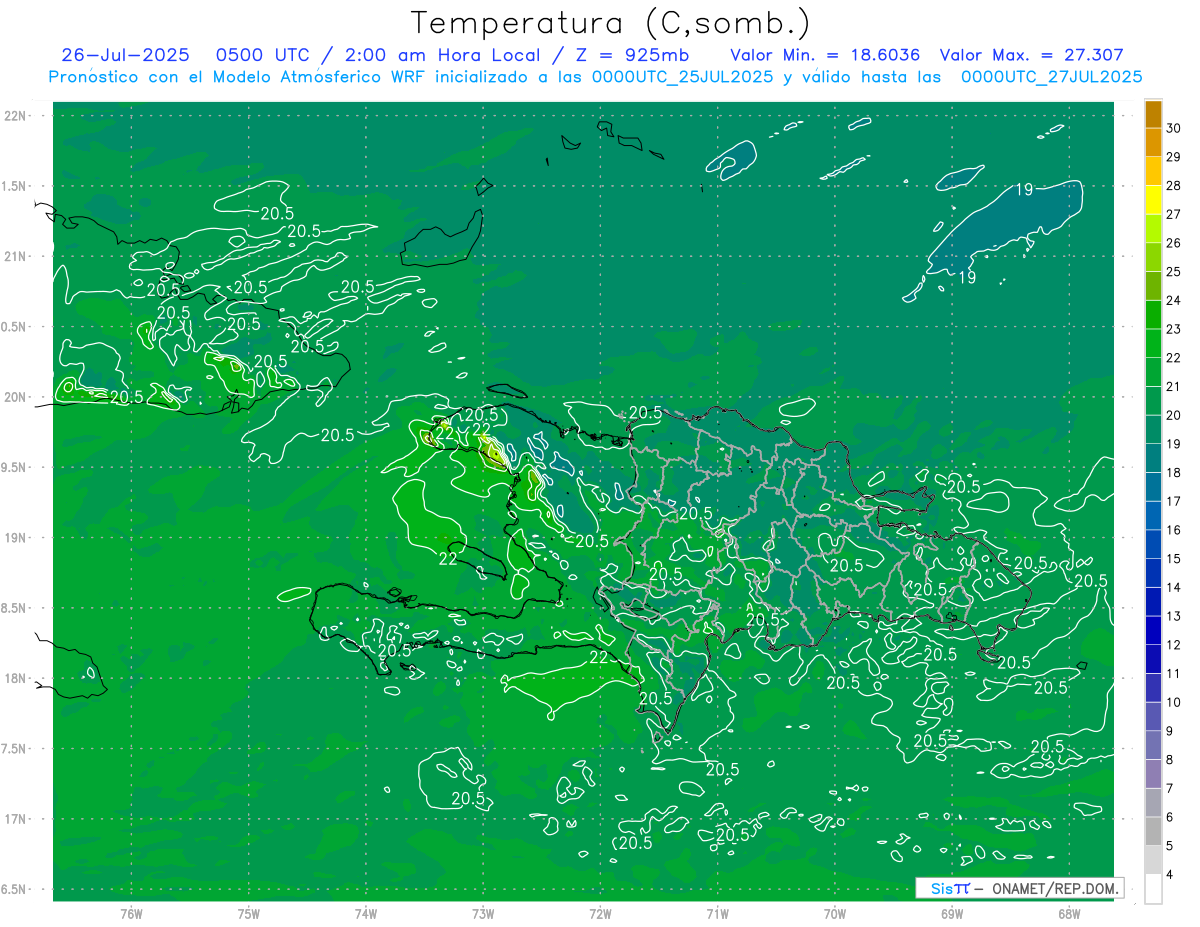Click the color scale label "18"
Screen dimensions: 1200x927
tap(1174, 473)
